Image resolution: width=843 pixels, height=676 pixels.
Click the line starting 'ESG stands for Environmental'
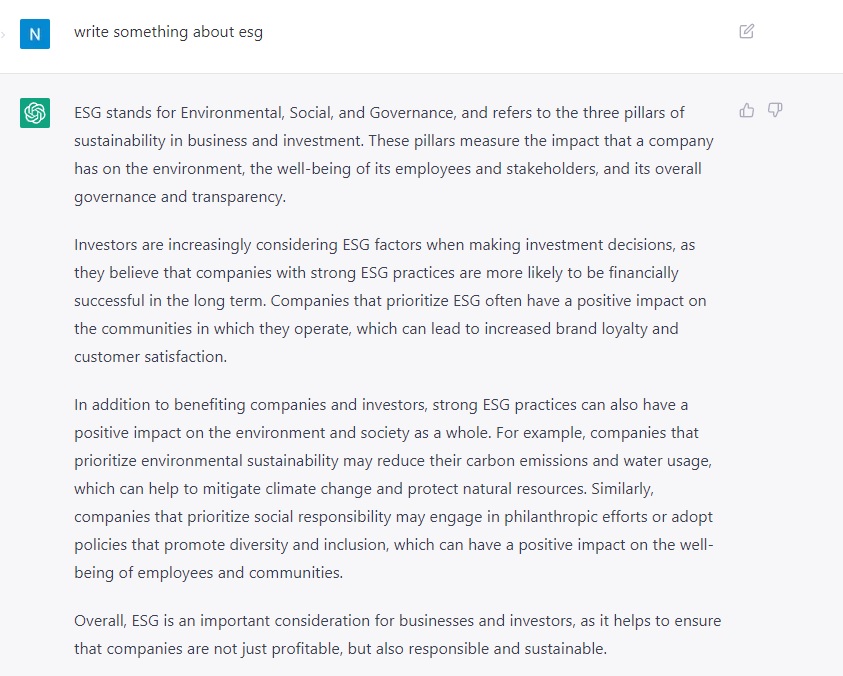pos(379,113)
